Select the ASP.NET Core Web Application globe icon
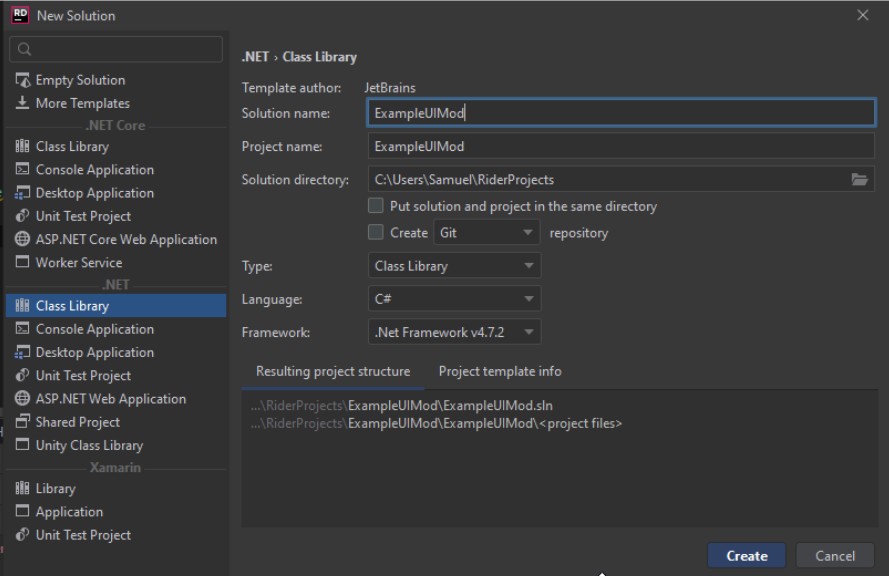This screenshot has height=576, width=889. click(22, 239)
